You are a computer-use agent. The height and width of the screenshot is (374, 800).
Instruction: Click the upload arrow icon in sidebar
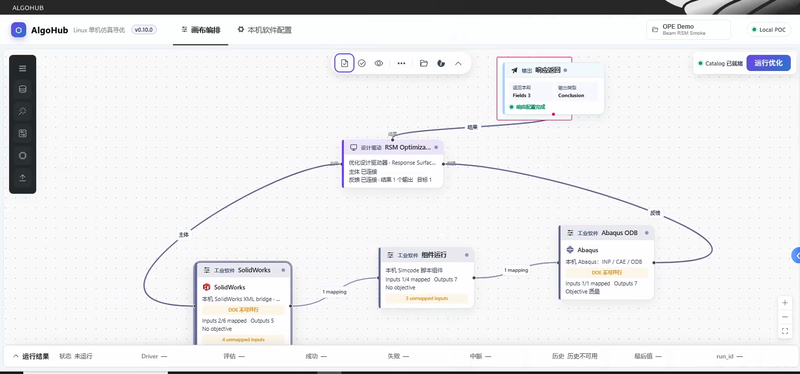[22, 178]
